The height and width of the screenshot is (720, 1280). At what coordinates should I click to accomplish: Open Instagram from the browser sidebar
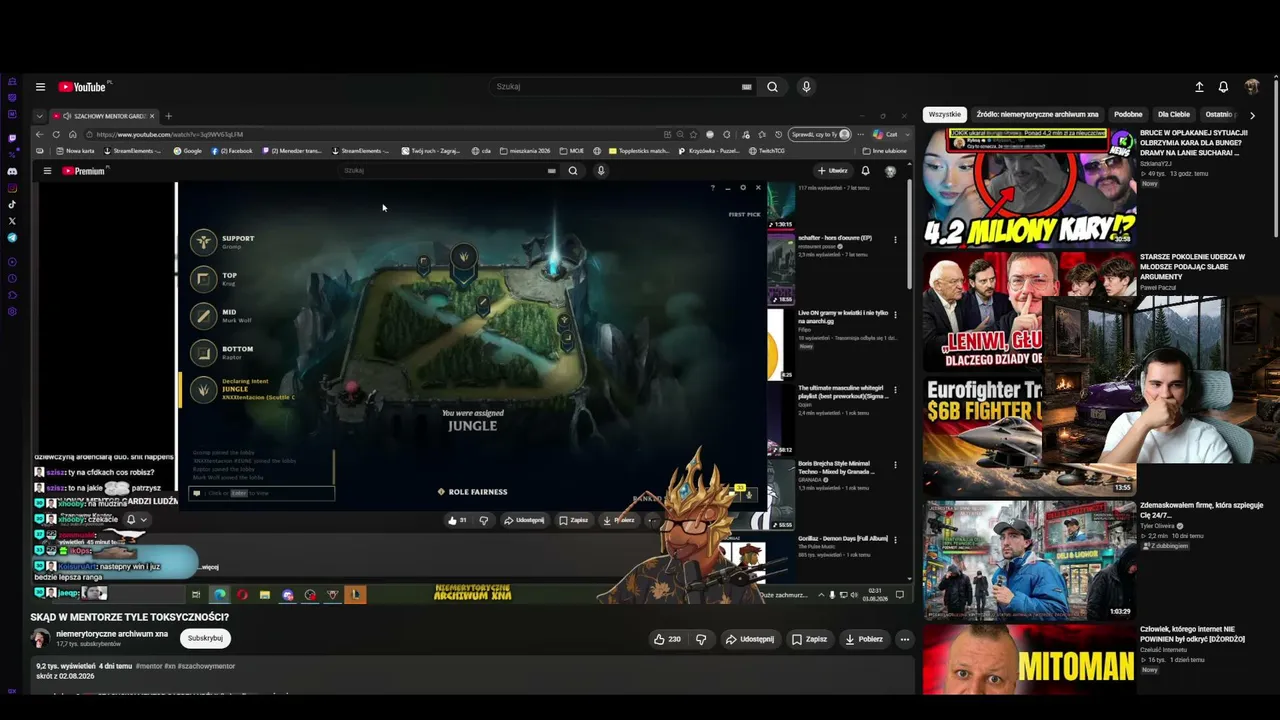(x=12, y=188)
